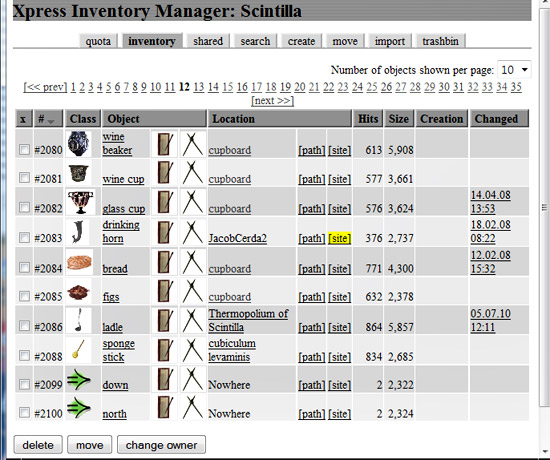Switch to the import tab

coord(390,41)
